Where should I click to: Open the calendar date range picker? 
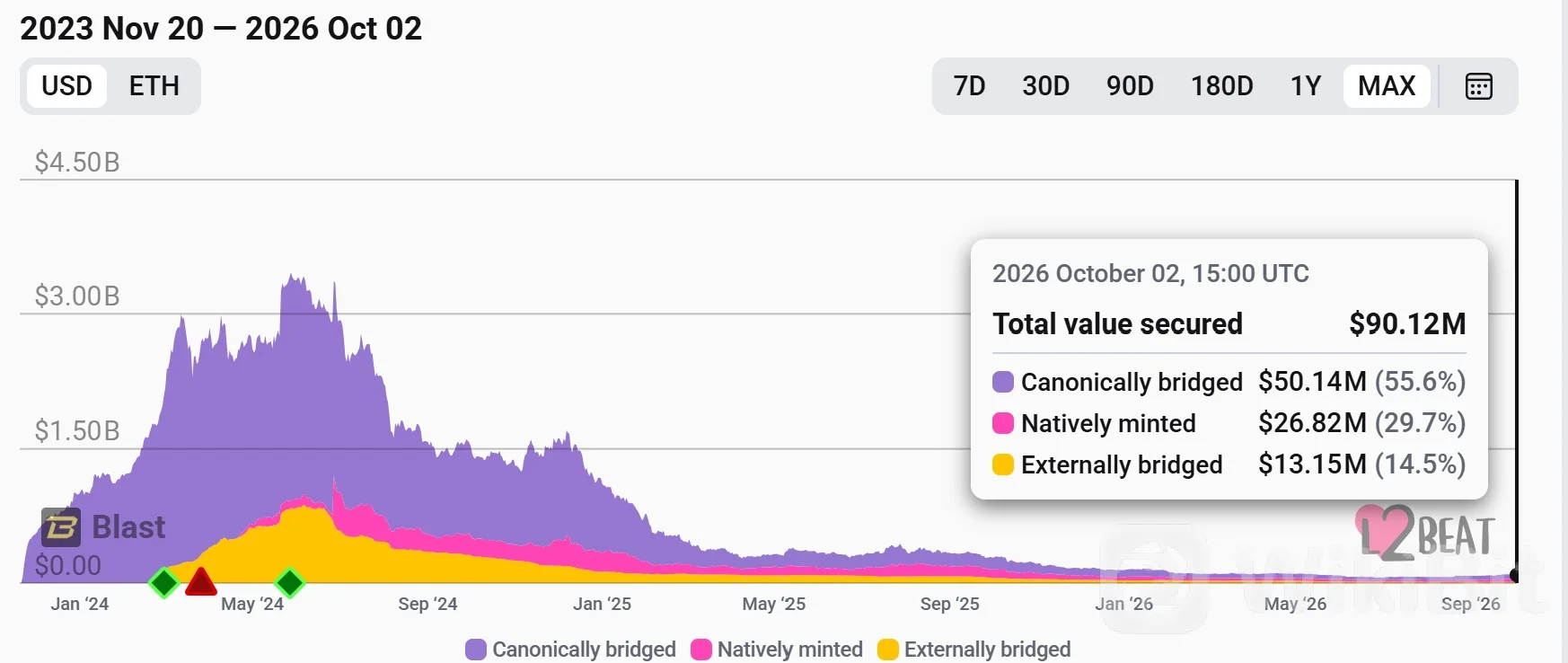click(1478, 86)
